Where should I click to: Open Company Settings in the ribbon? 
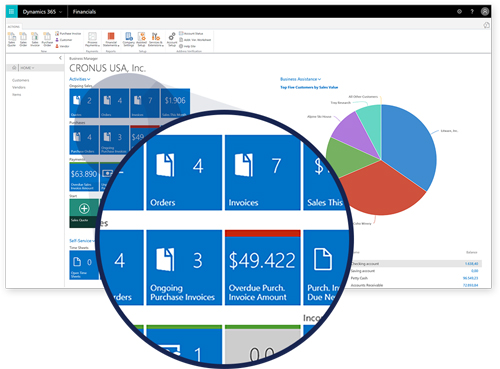(129, 39)
